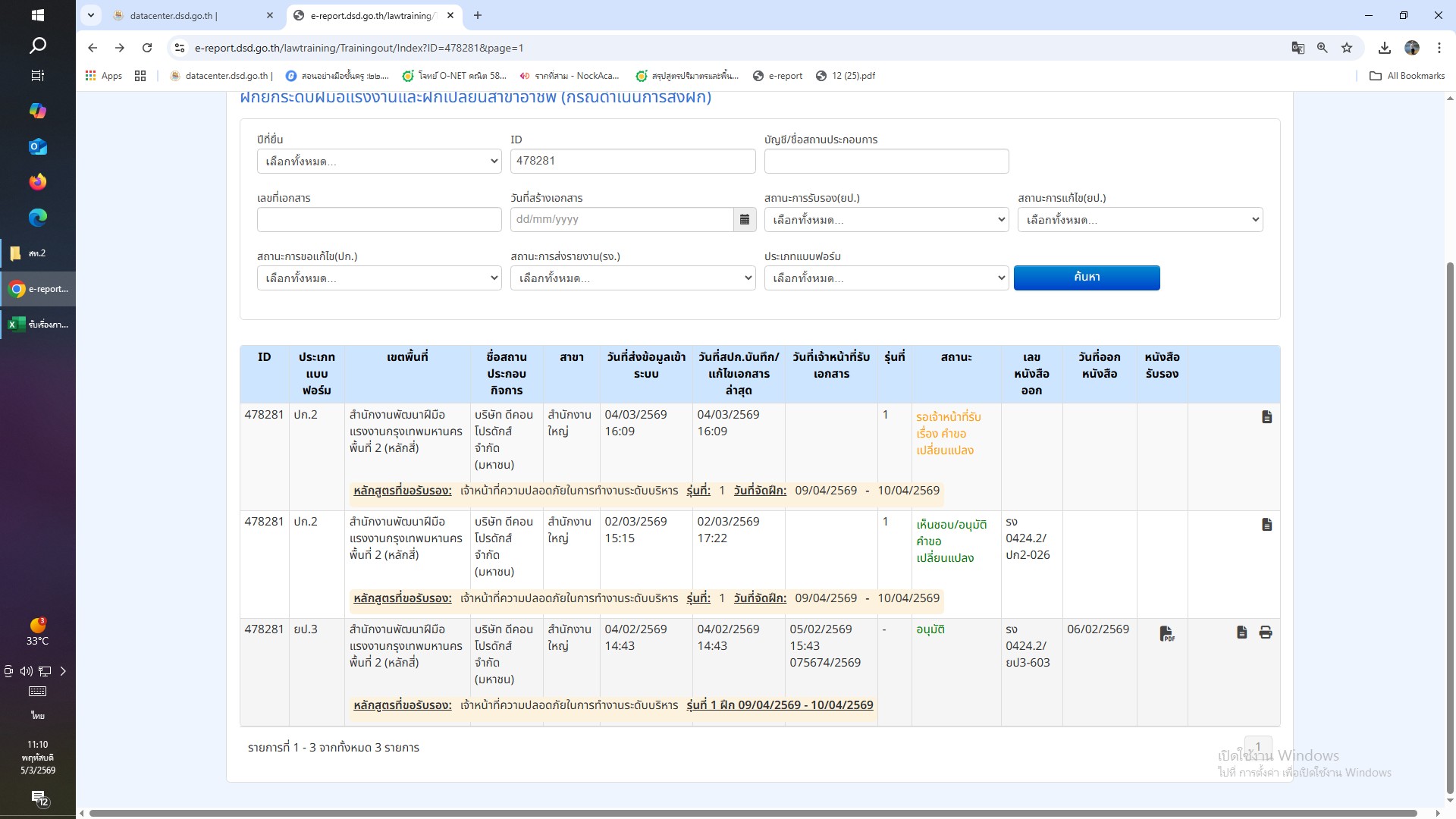
Task: Click the PDF certificate icon in the bottom row
Action: click(x=1166, y=634)
